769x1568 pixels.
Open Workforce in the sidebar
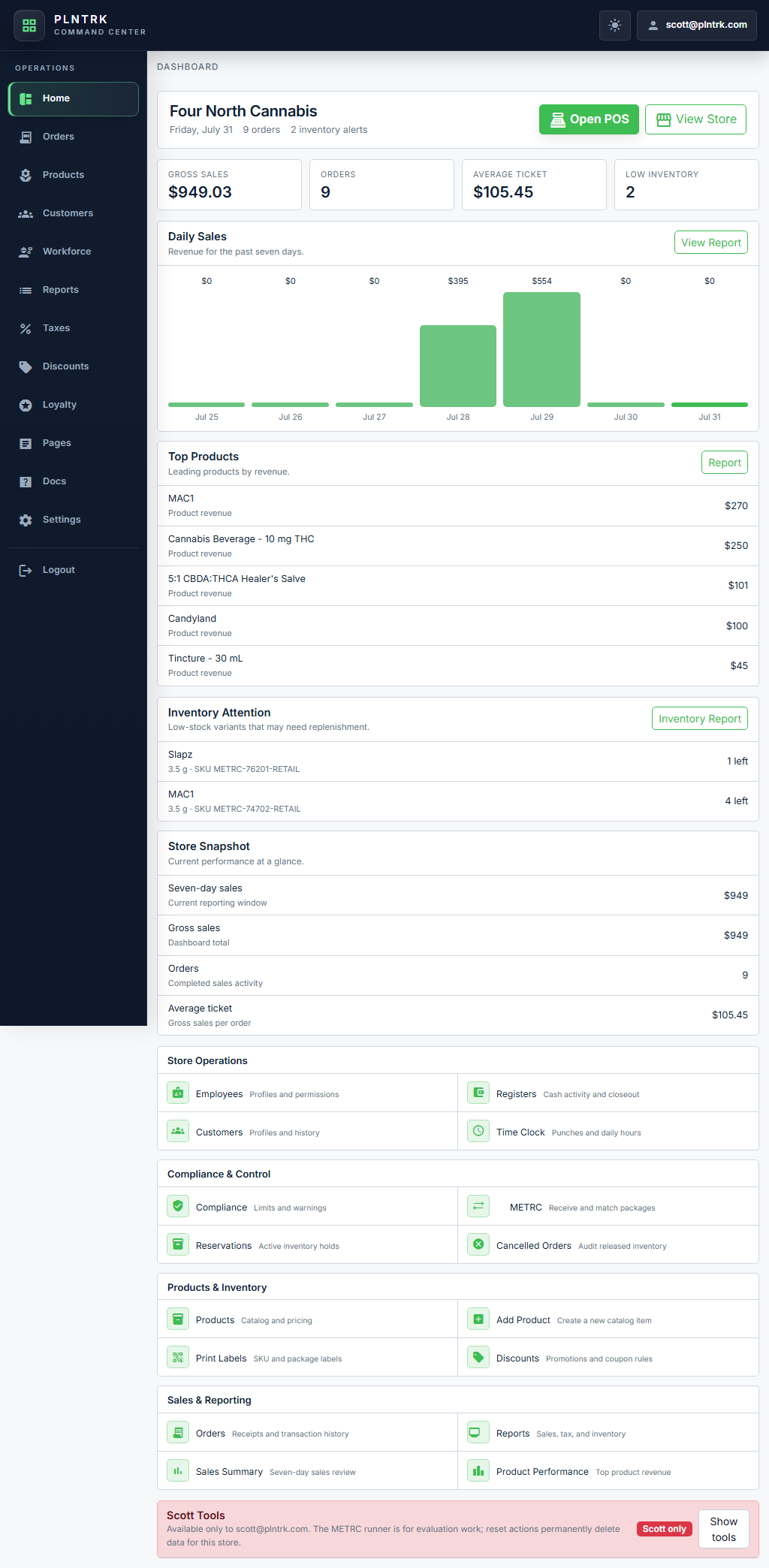tap(74, 252)
